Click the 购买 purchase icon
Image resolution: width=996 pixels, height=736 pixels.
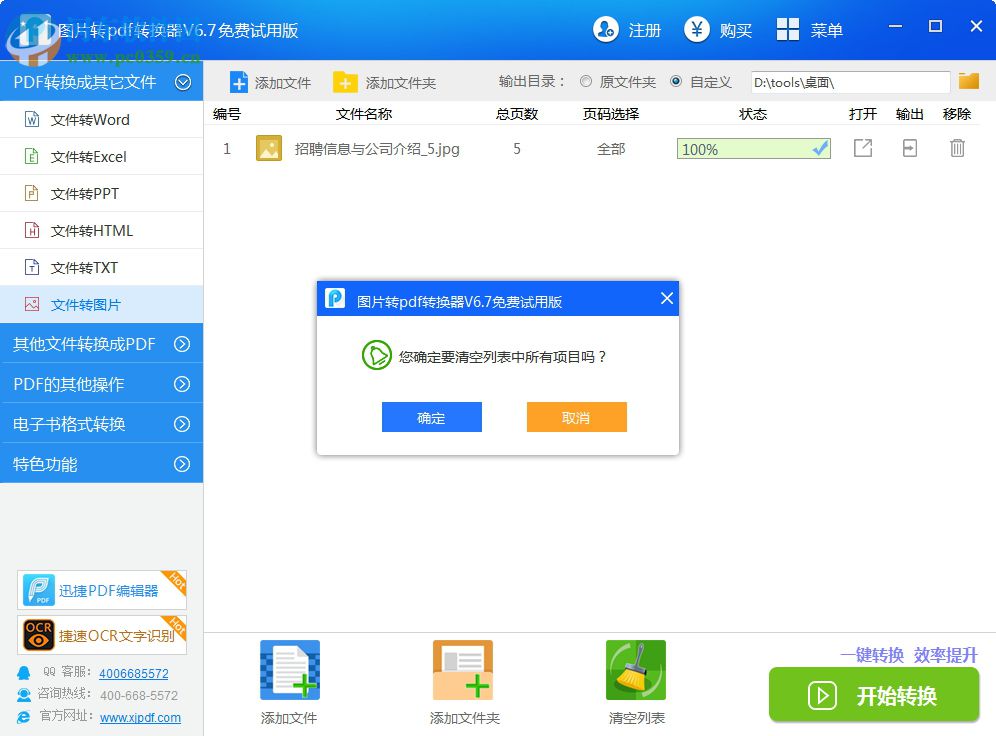click(x=697, y=30)
